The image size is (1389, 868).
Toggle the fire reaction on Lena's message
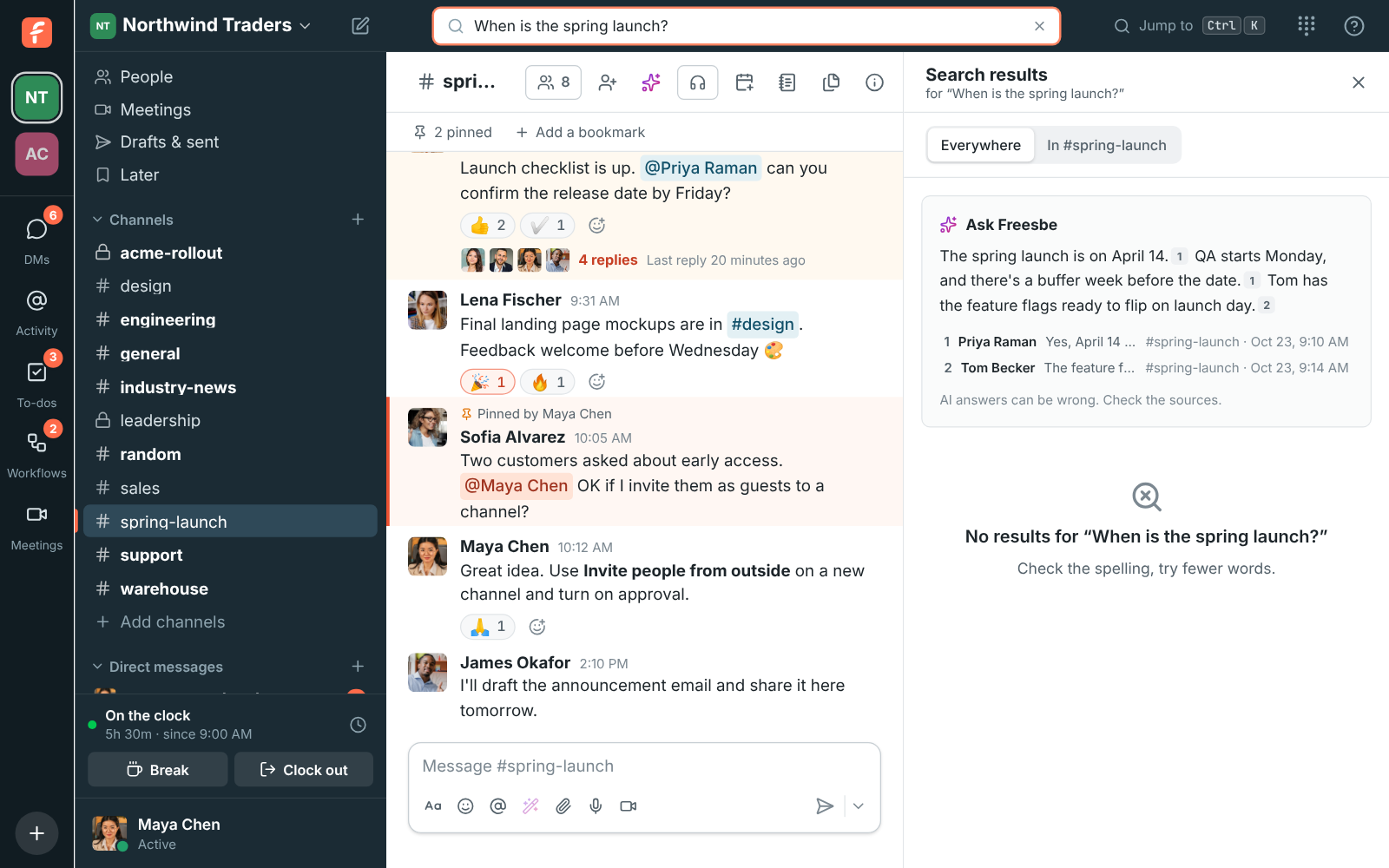tap(548, 382)
